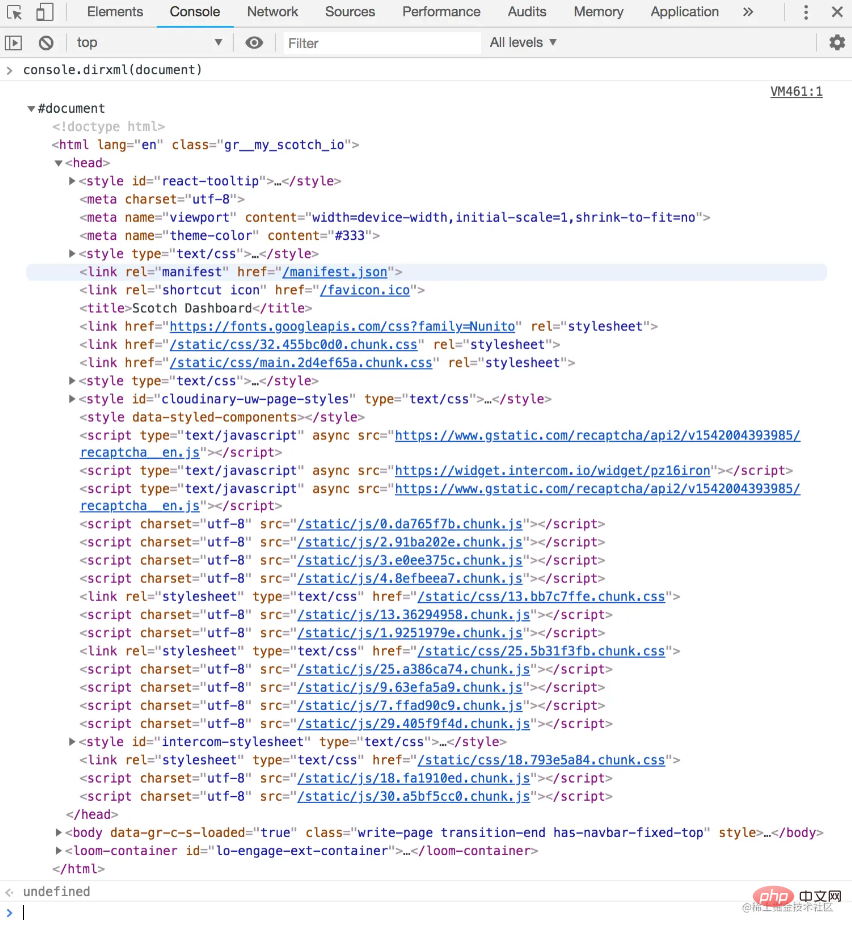Switch to the Memory tab
The image size is (852, 929).
coord(598,12)
